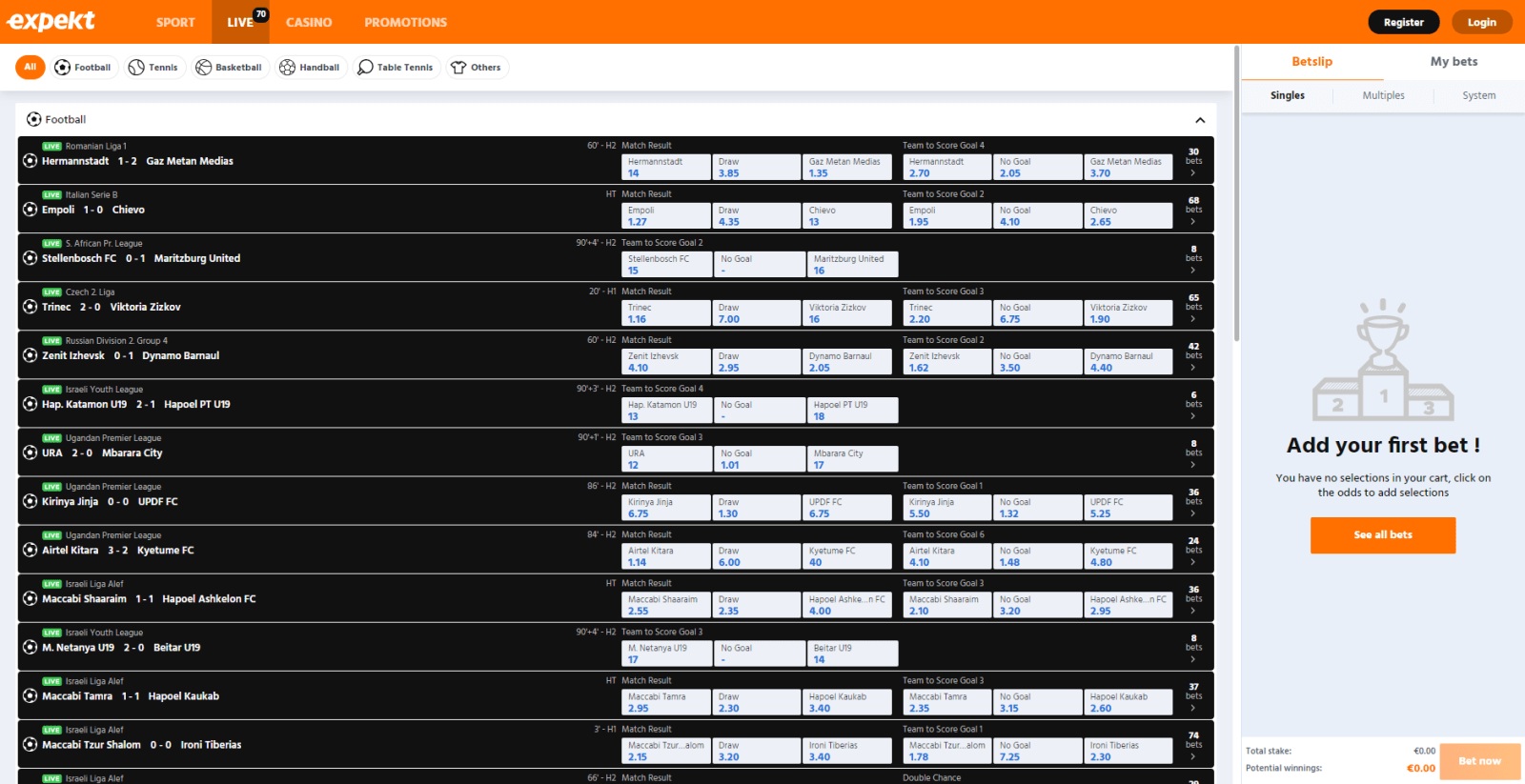1525x784 pixels.
Task: Open Trinec vs Viktoria Zizkov match
Action: 112,307
